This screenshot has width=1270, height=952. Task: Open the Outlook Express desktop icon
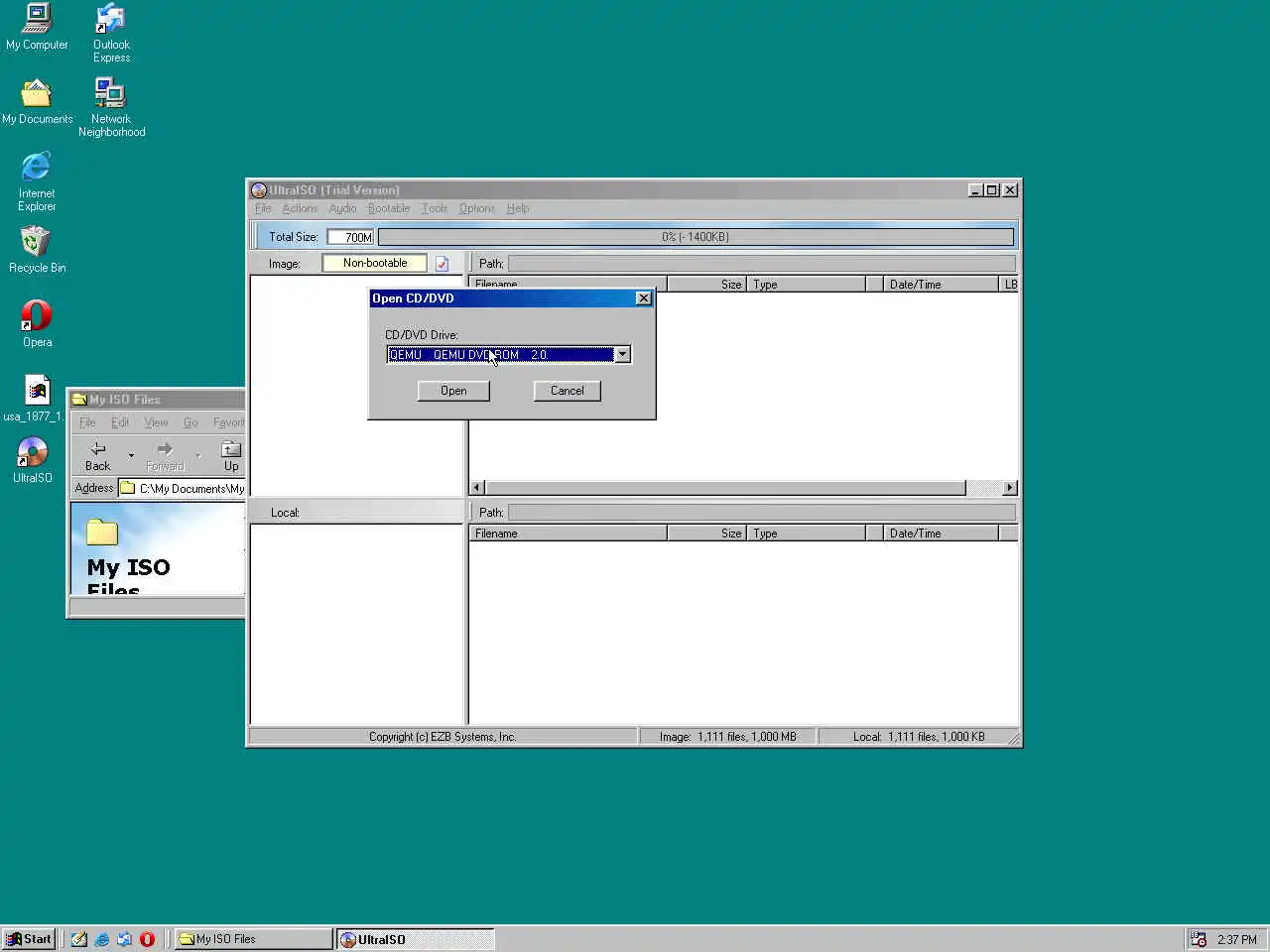tap(111, 33)
